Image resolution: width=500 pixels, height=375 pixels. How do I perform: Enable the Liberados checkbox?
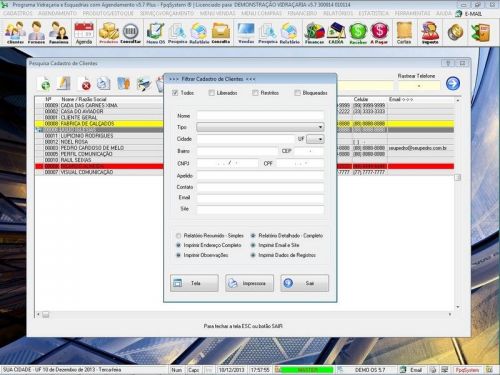pyautogui.click(x=211, y=93)
